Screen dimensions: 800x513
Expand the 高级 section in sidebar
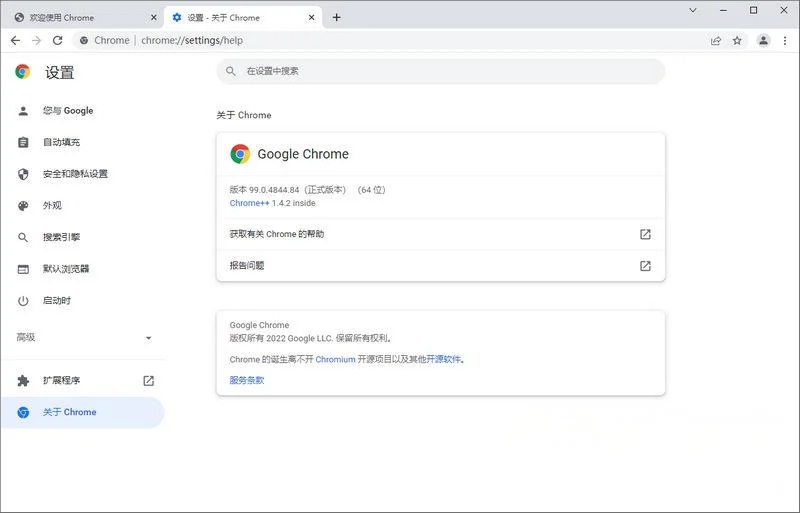tap(148, 338)
